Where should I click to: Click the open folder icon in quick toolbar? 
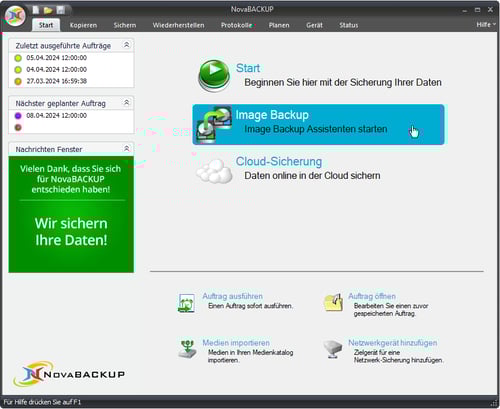point(48,10)
